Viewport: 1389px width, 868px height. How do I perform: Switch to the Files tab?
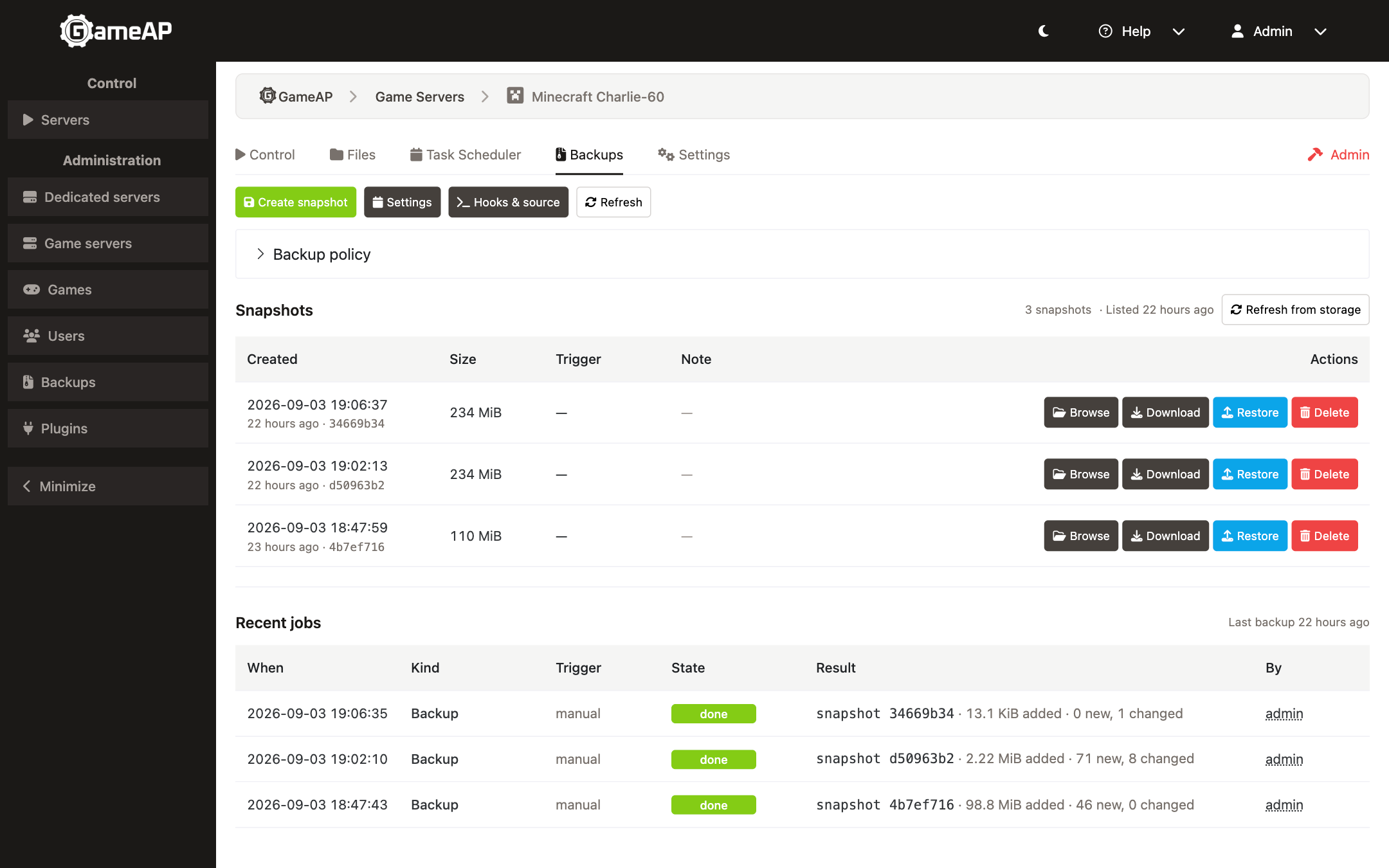[352, 154]
